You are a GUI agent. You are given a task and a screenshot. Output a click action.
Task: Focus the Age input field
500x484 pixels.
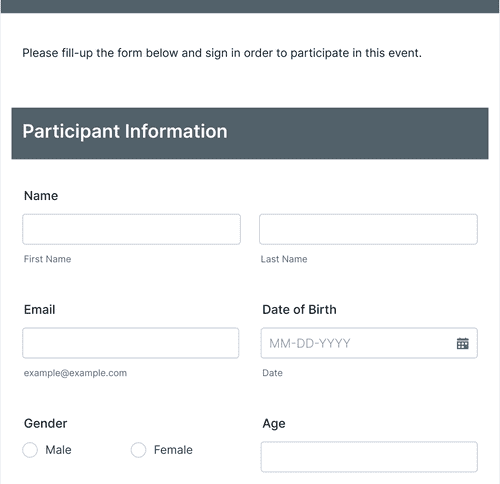369,457
